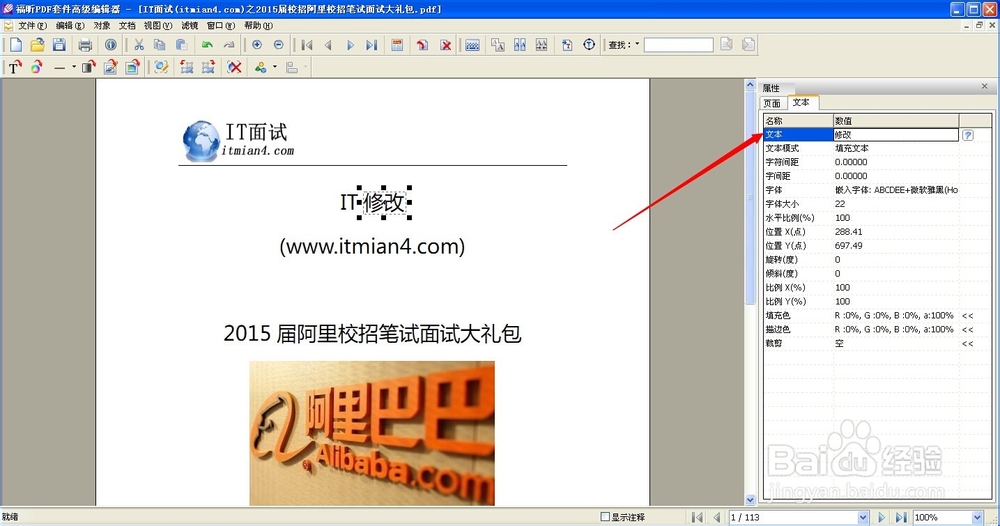This screenshot has height=526, width=1000.
Task: Click status bar previous page arrow
Action: tap(717, 518)
